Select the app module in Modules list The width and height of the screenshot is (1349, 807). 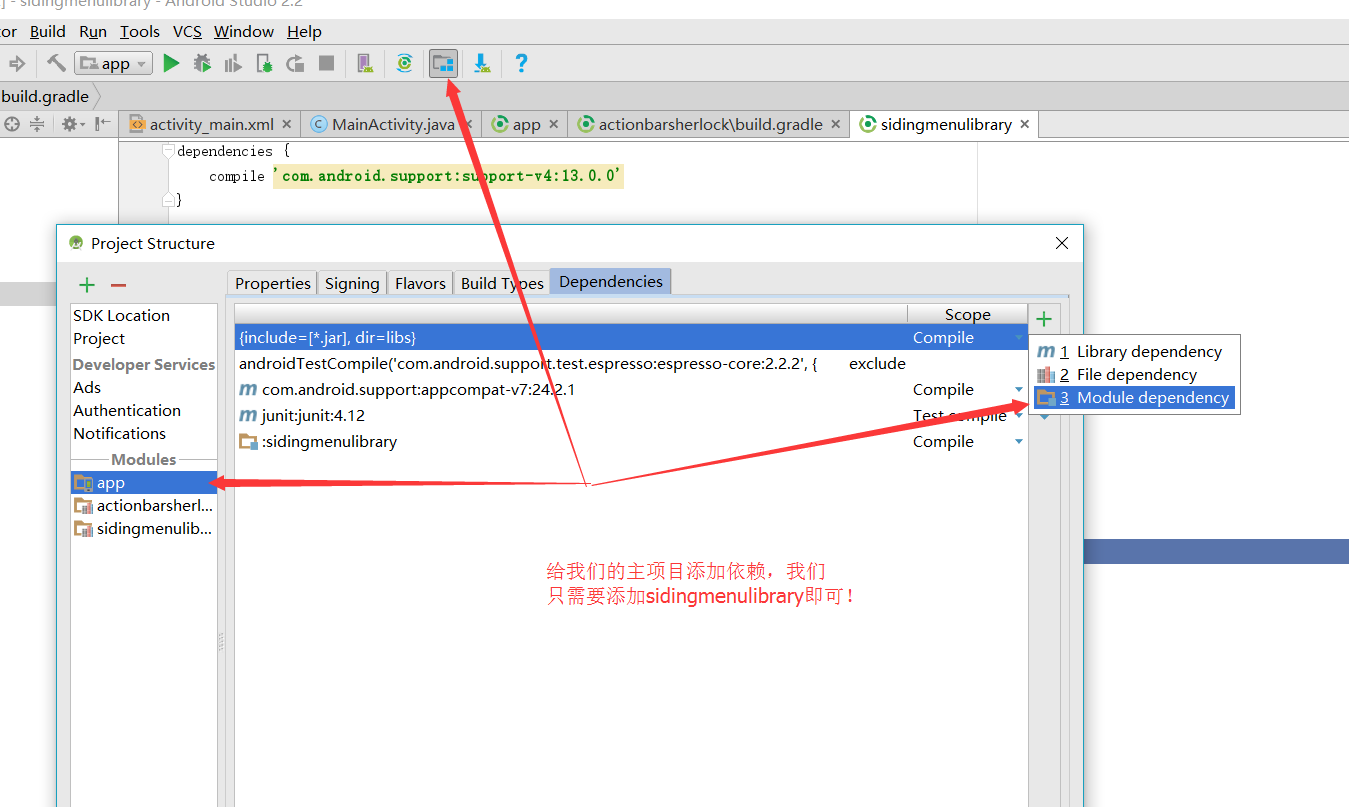click(144, 483)
